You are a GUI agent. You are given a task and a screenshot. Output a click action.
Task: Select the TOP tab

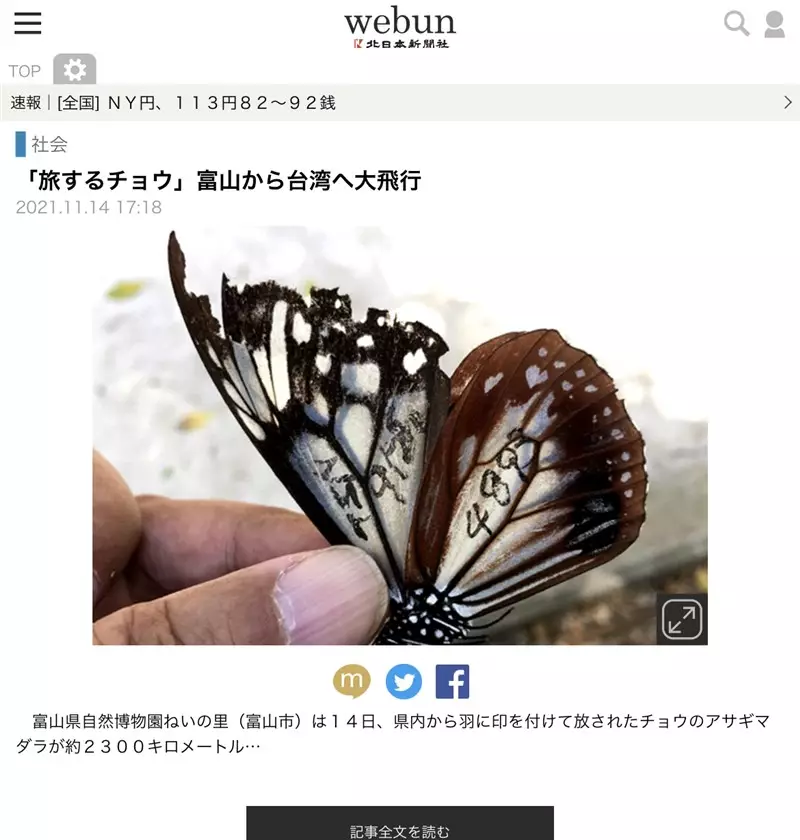click(25, 71)
